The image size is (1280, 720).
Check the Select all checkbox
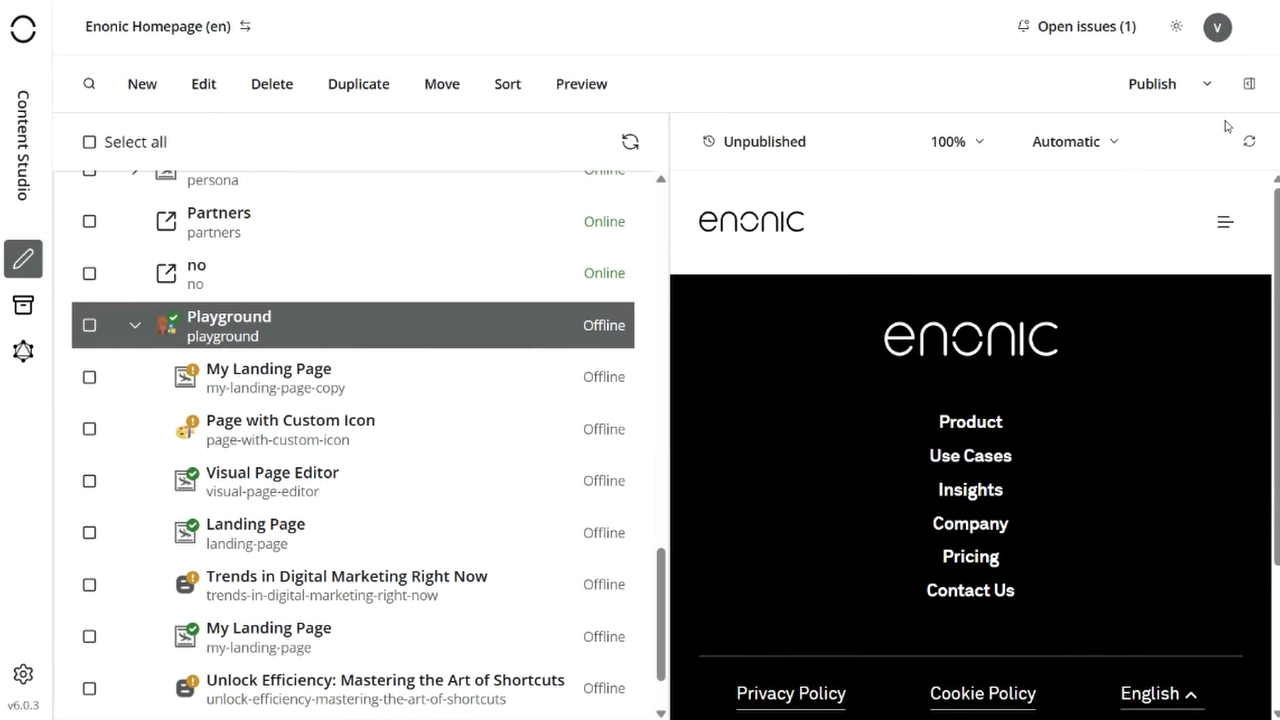(89, 142)
